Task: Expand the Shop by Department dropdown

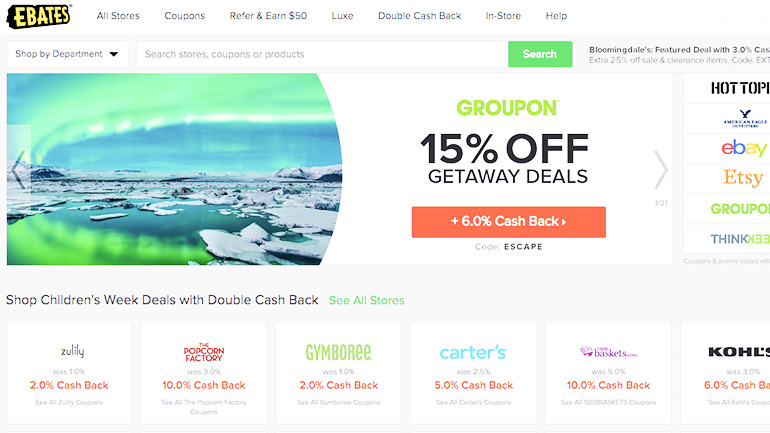Action: [67, 54]
